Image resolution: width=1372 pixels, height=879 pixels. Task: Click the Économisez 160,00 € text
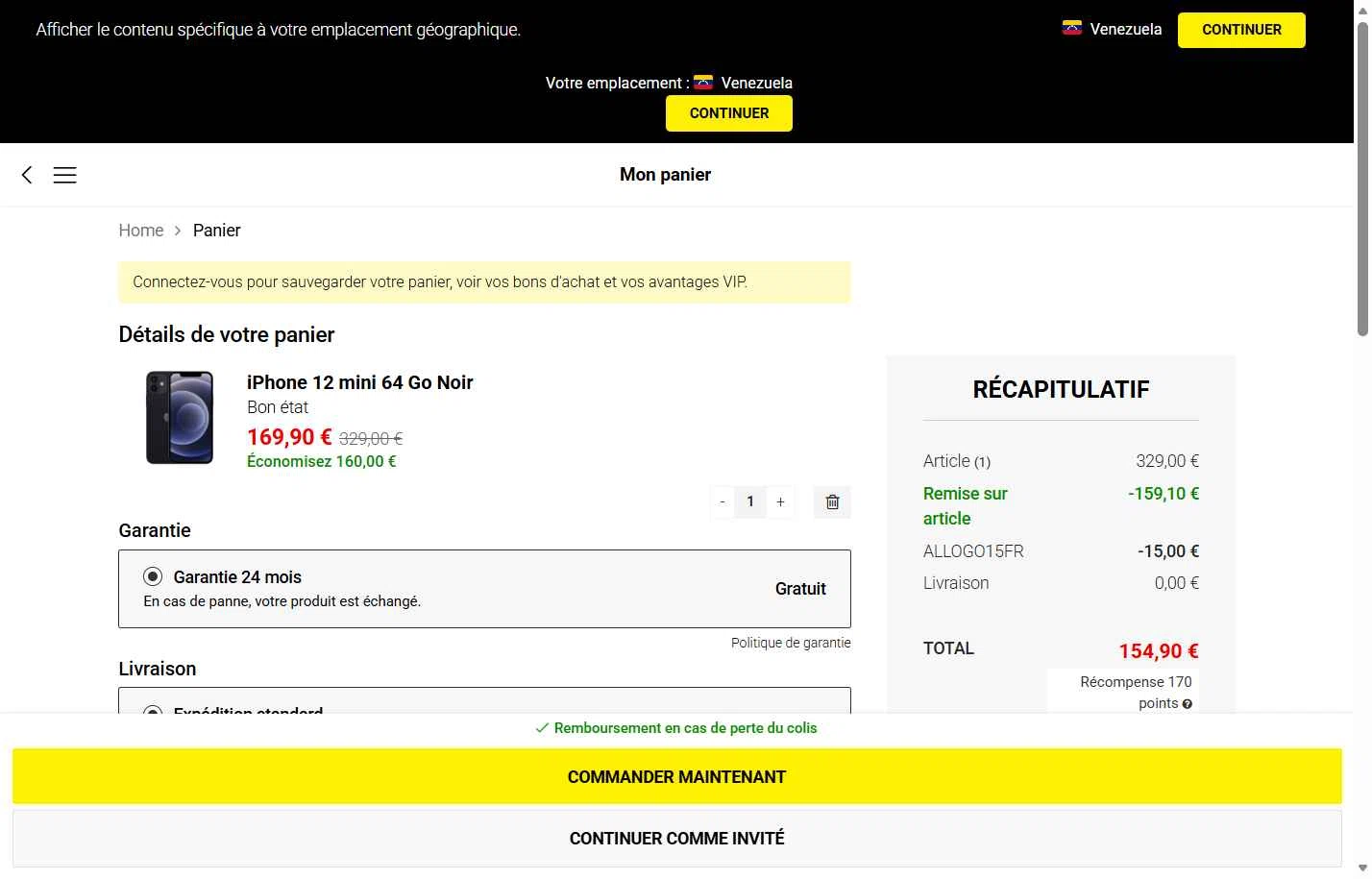click(x=322, y=462)
